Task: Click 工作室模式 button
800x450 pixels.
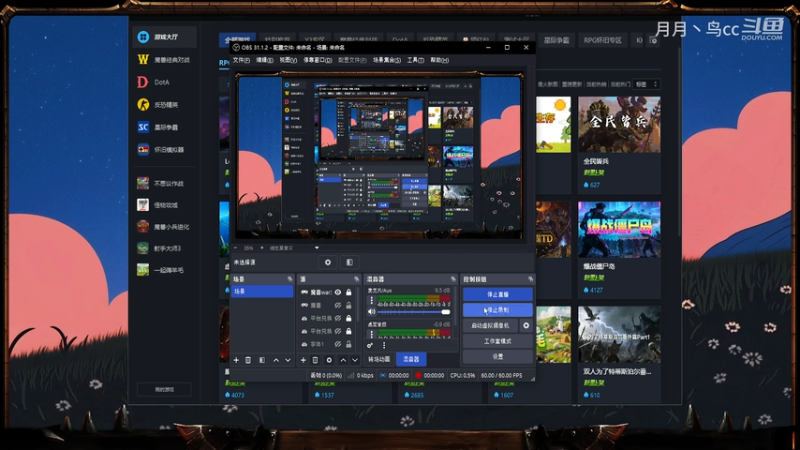Action: (498, 341)
